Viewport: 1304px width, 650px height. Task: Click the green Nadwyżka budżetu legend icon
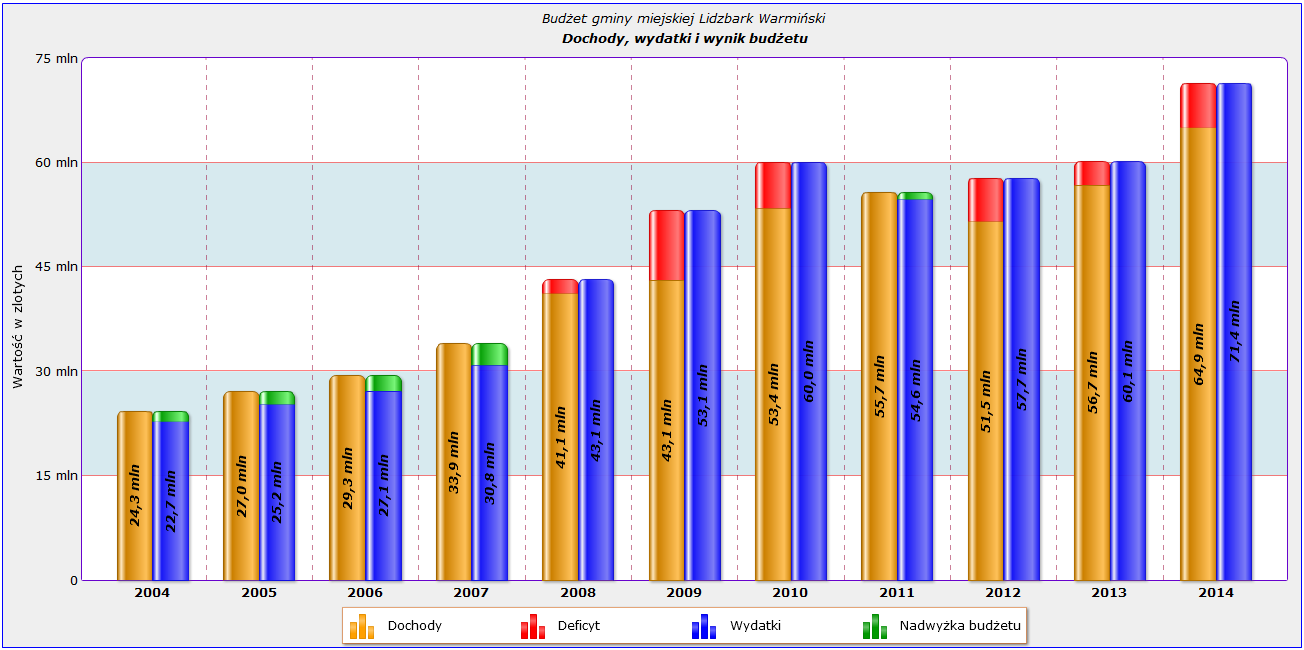click(875, 627)
